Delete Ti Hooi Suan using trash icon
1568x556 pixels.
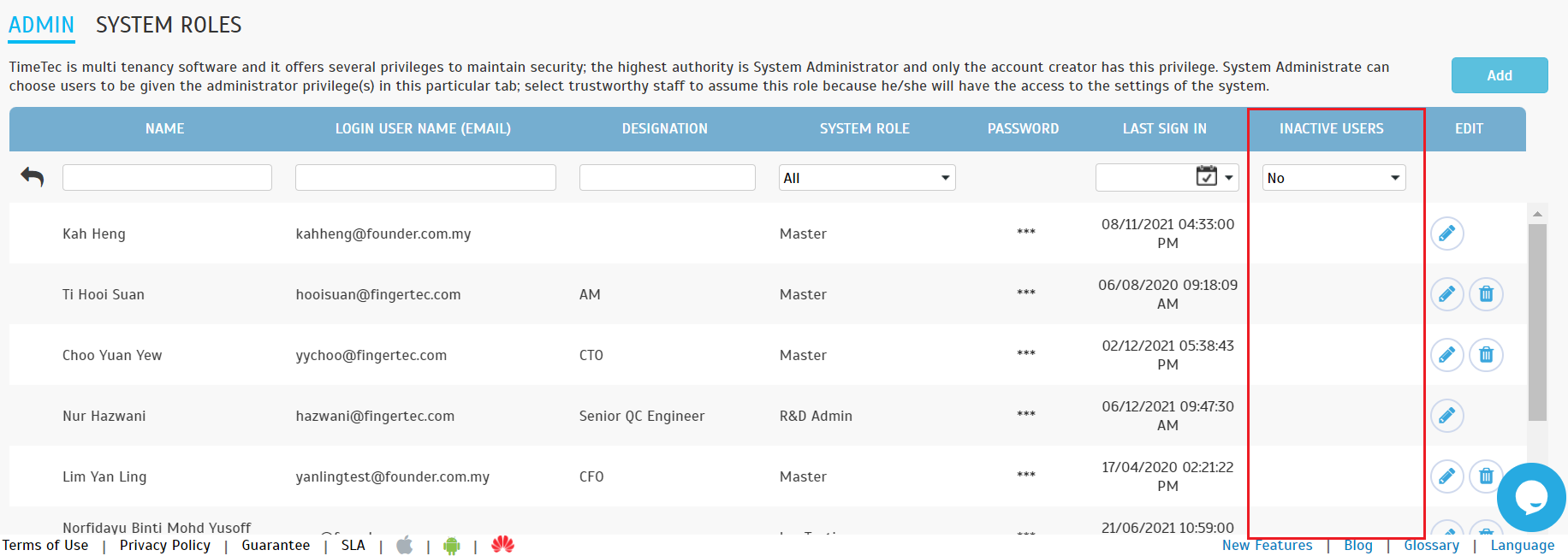click(x=1486, y=294)
